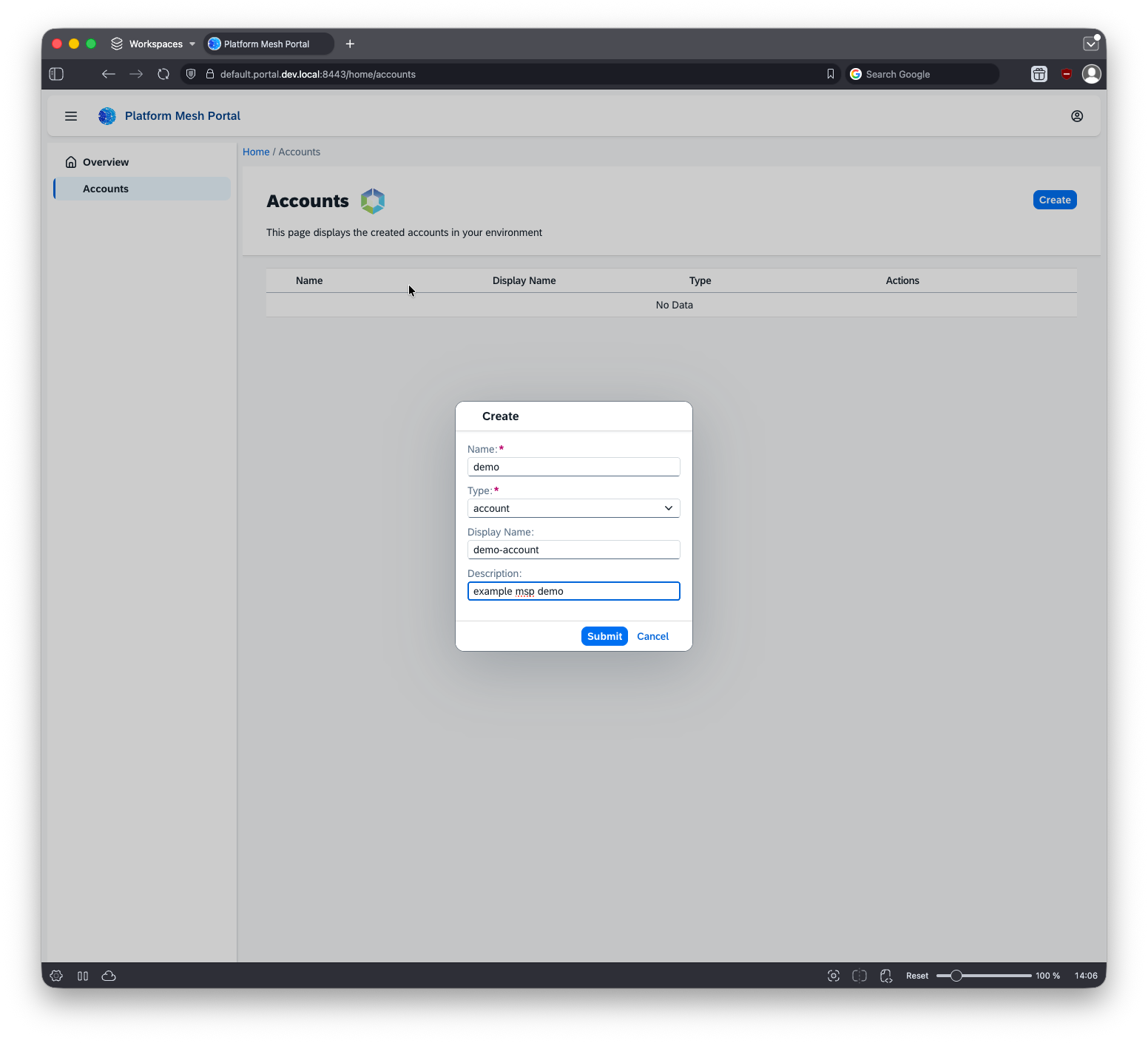Follow the Home breadcrumb link
This screenshot has height=1043, width=1148.
point(256,152)
